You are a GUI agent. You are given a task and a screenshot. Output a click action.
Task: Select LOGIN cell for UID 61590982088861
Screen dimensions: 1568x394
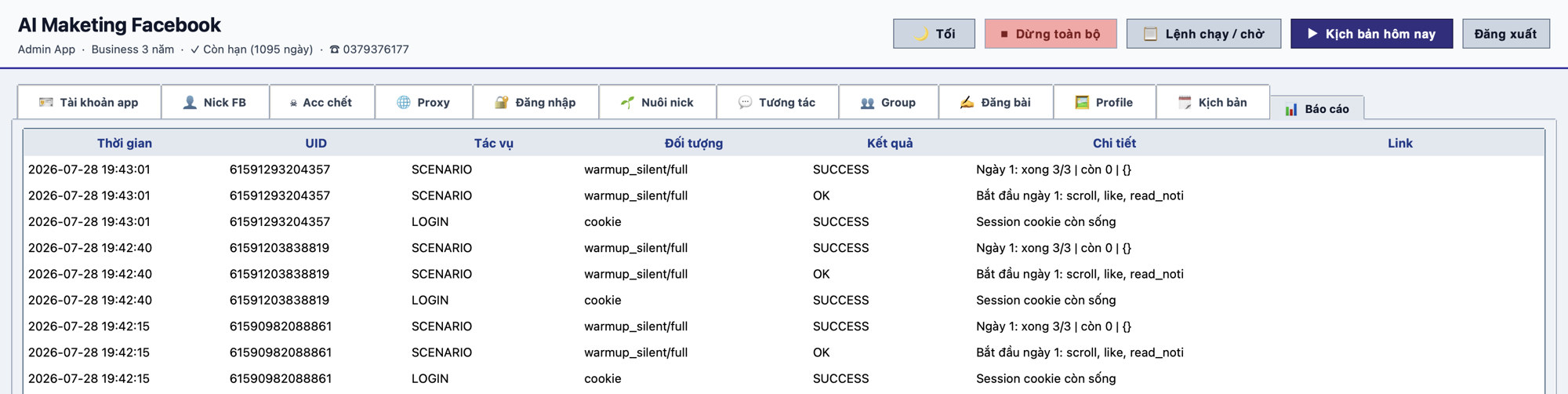[430, 378]
